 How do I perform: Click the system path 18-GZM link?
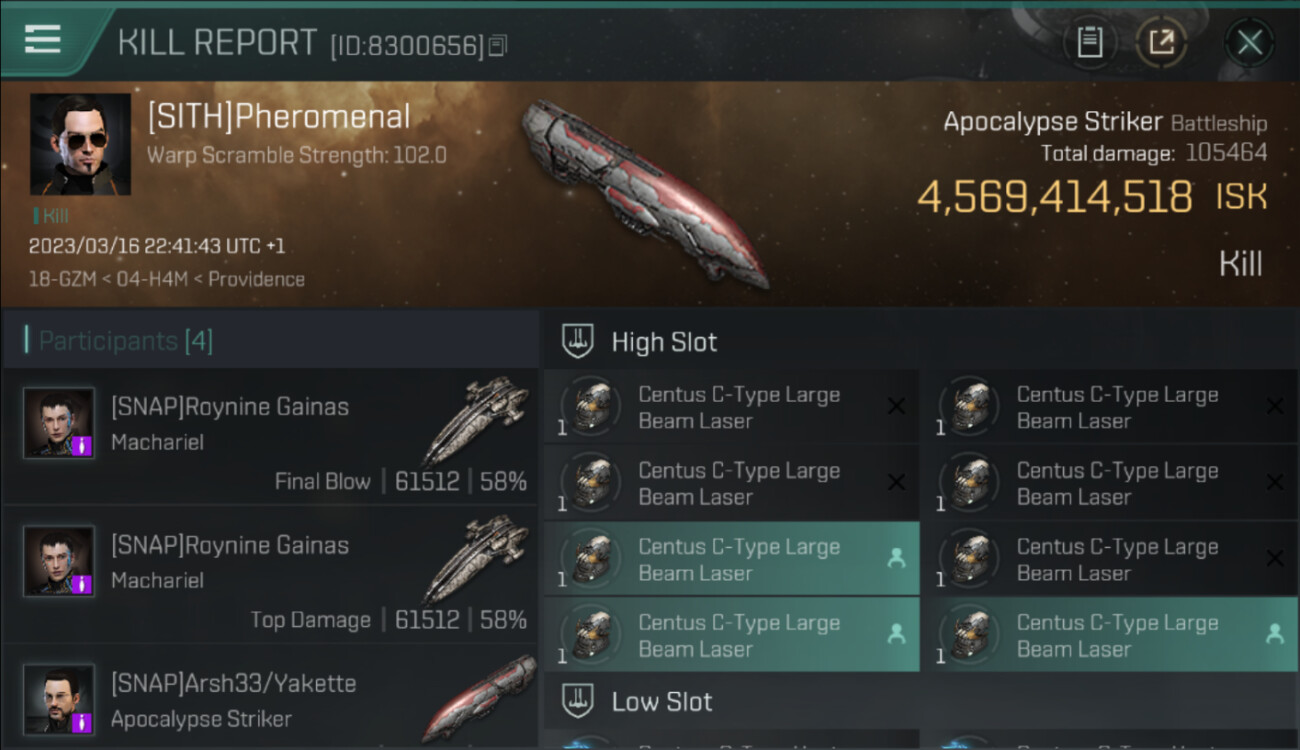pos(57,279)
